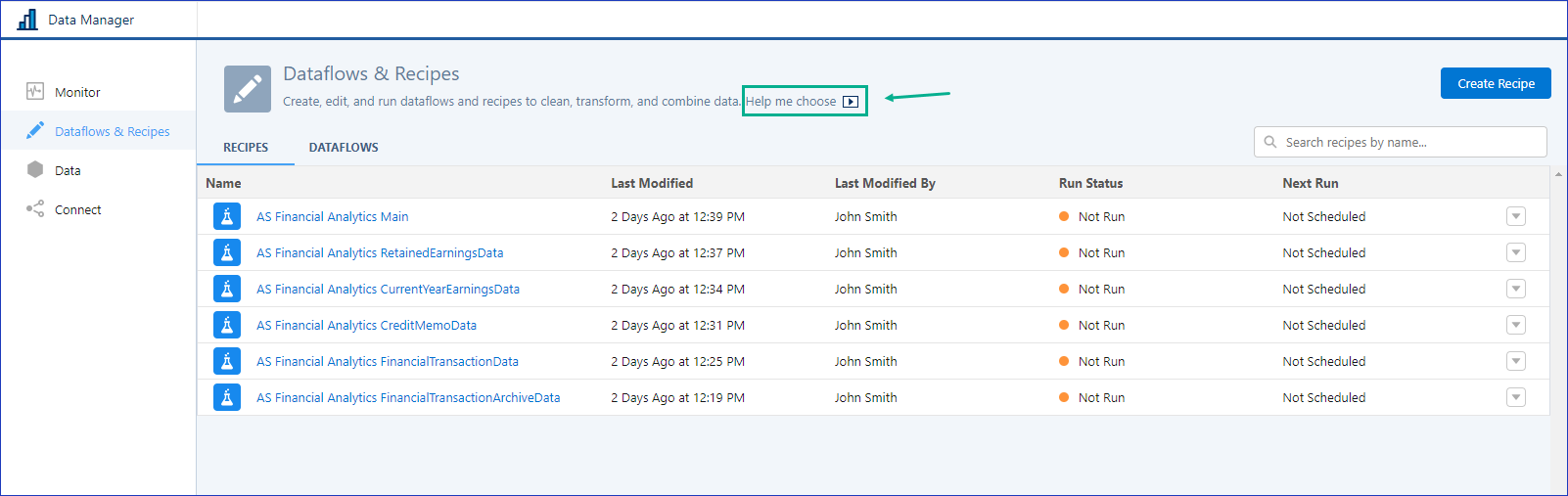This screenshot has height=496, width=1568.
Task: Click recipe flask icon for RetainedEarningsData
Action: pyautogui.click(x=227, y=252)
